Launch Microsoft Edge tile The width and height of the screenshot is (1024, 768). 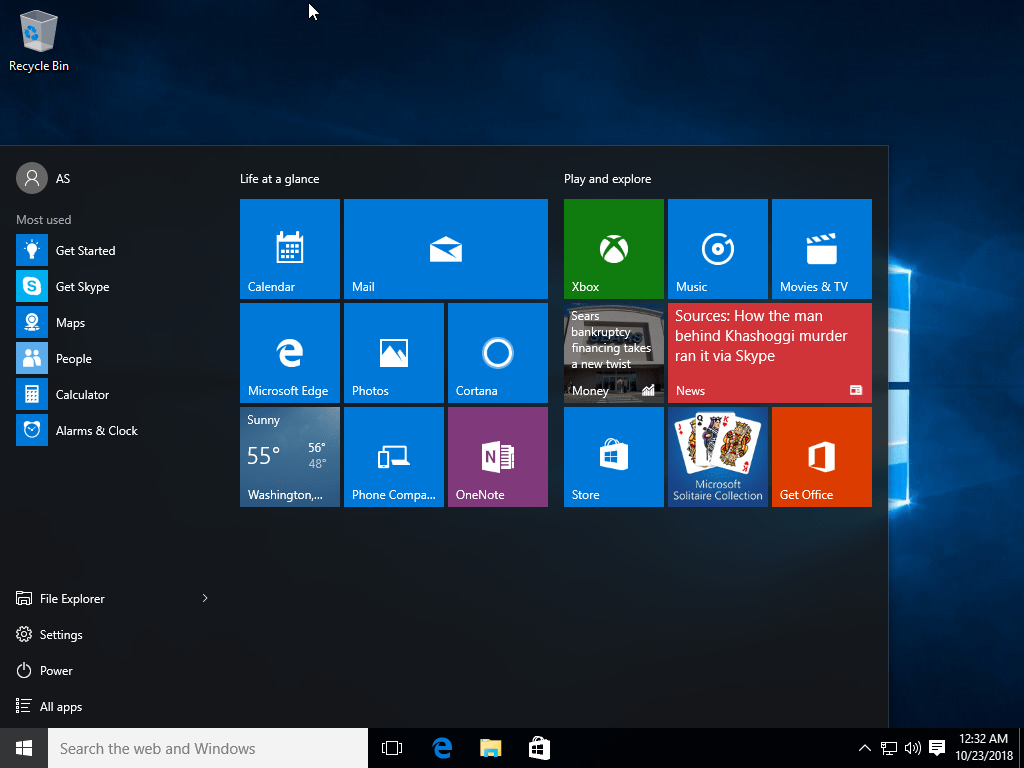(290, 353)
